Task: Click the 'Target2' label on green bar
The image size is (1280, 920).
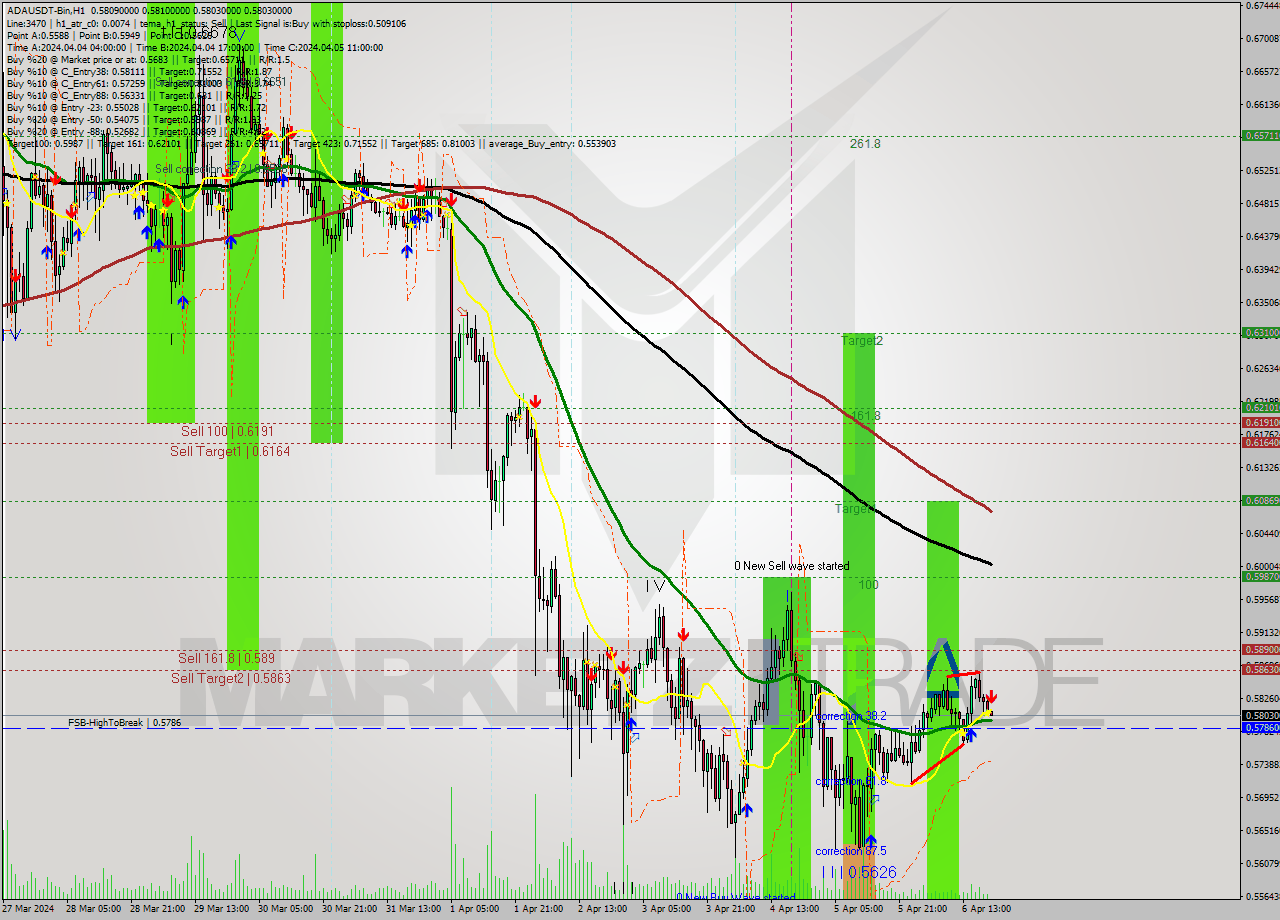Action: tap(861, 341)
